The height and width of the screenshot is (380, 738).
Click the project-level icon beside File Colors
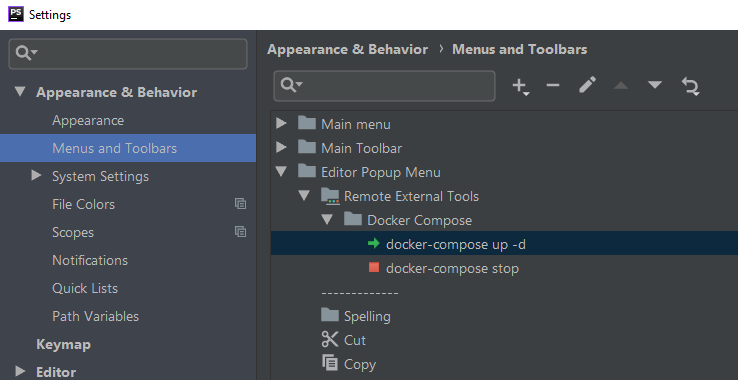pos(241,204)
